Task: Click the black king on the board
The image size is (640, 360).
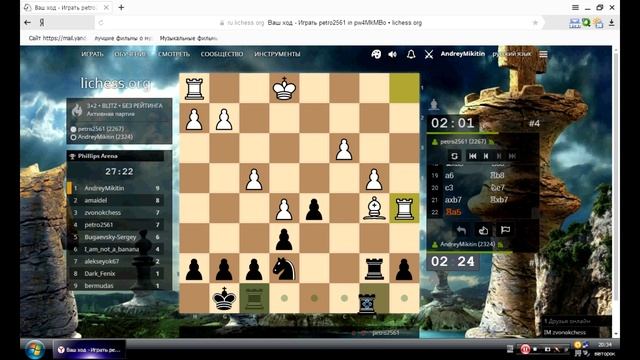Action: coord(224,299)
